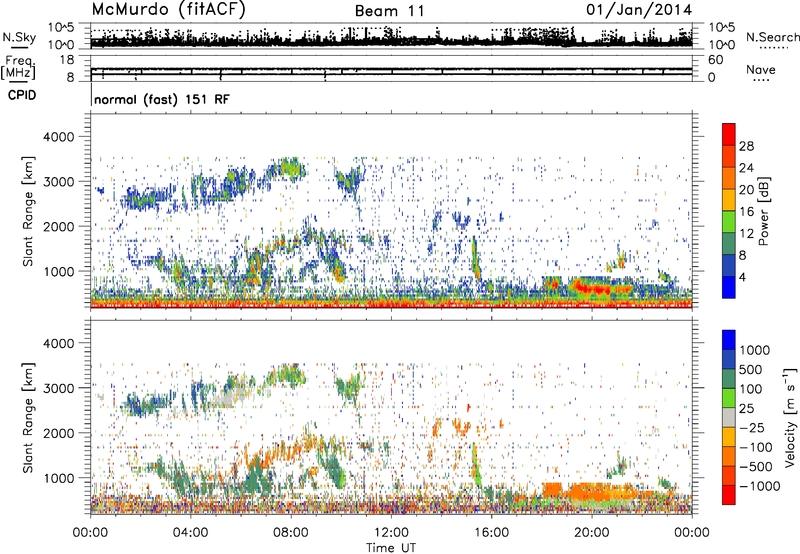Pick the teal Velocity segment between 100 and 500
Image resolution: width=800 pixels, height=554 pixels.
(x=729, y=379)
